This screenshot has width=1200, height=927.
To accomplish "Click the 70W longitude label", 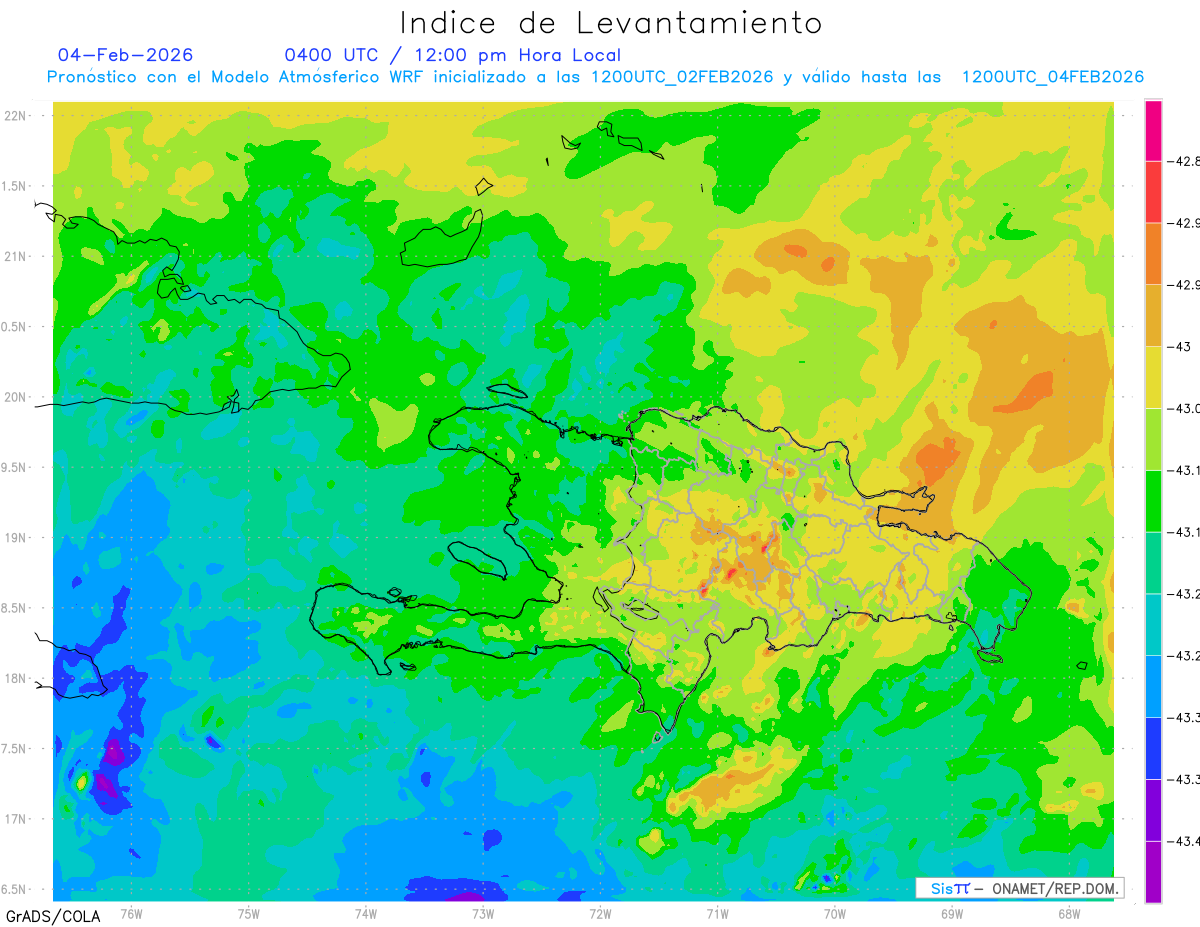I will point(834,913).
